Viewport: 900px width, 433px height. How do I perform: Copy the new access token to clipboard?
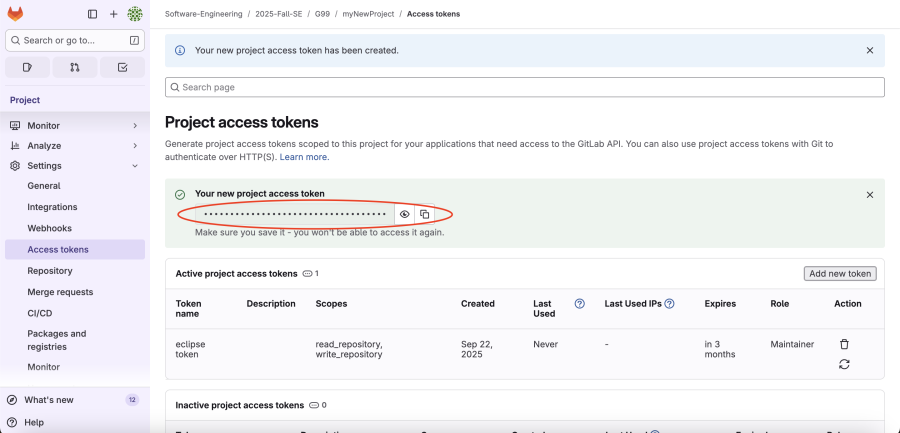(424, 214)
